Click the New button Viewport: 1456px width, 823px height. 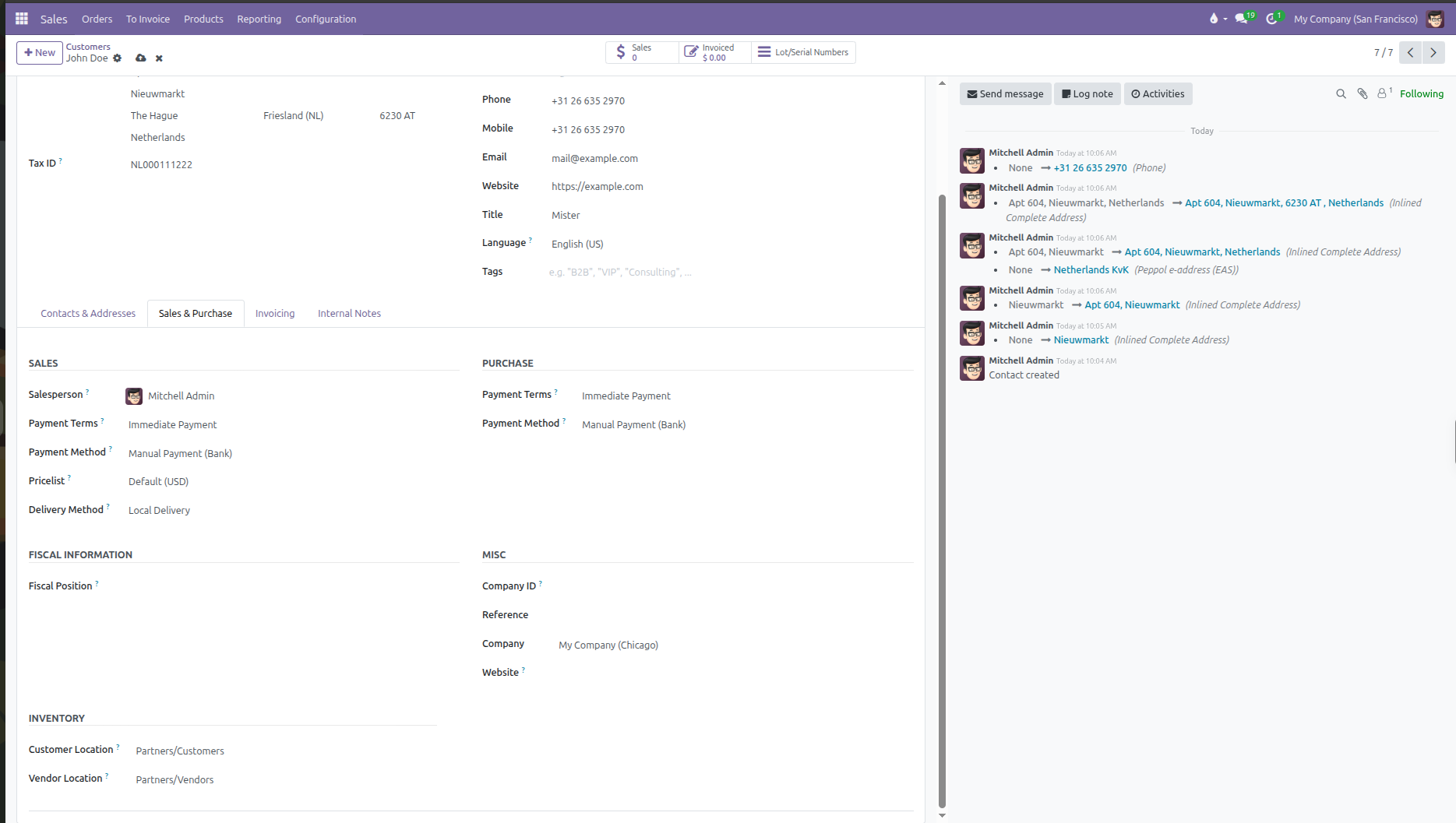[40, 53]
